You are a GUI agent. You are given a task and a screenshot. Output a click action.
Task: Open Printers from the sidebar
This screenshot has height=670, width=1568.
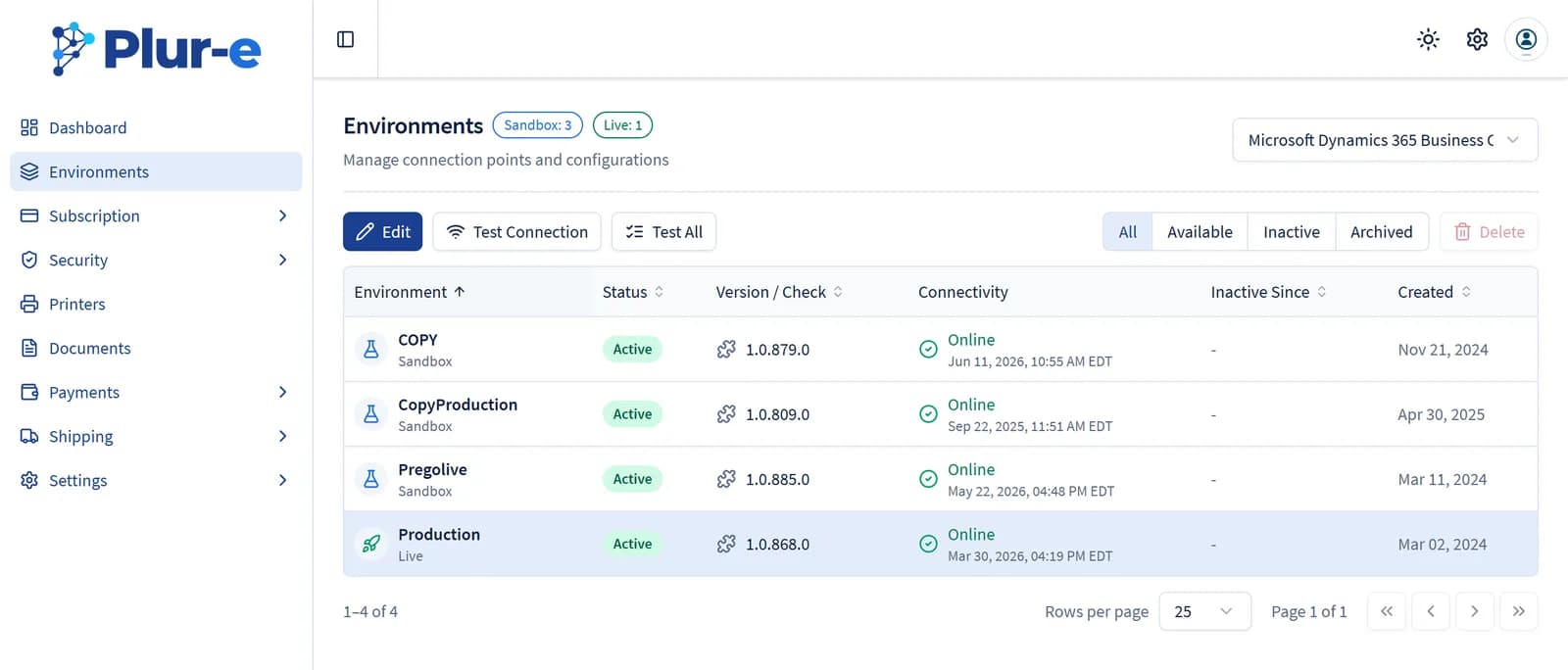pyautogui.click(x=156, y=304)
